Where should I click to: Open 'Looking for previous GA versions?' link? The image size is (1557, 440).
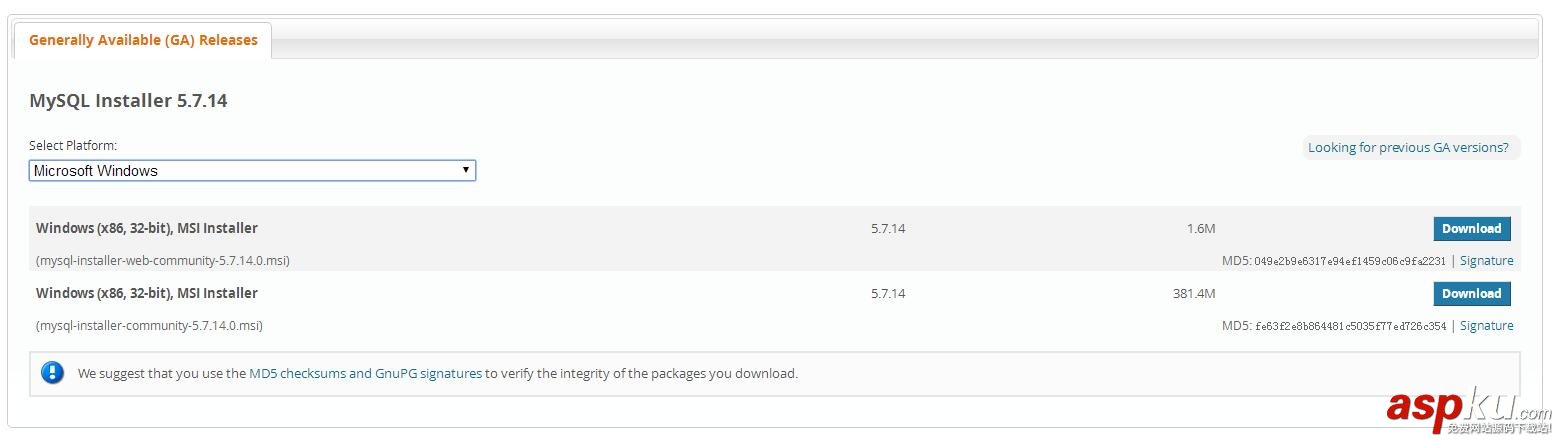[1407, 148]
